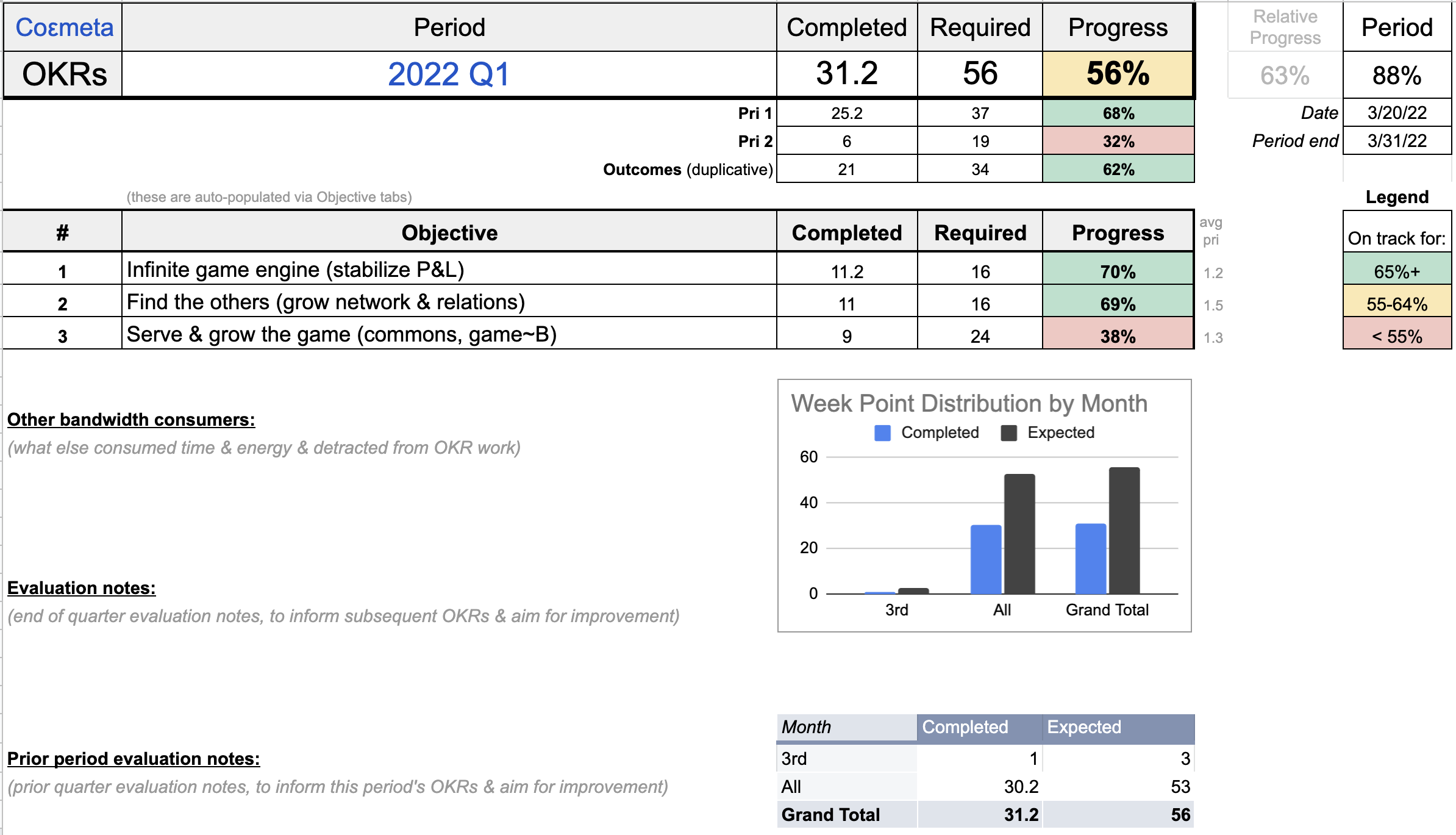This screenshot has height=835, width=1456.
Task: Select Pri 2 progress 32% cell
Action: click(1118, 142)
